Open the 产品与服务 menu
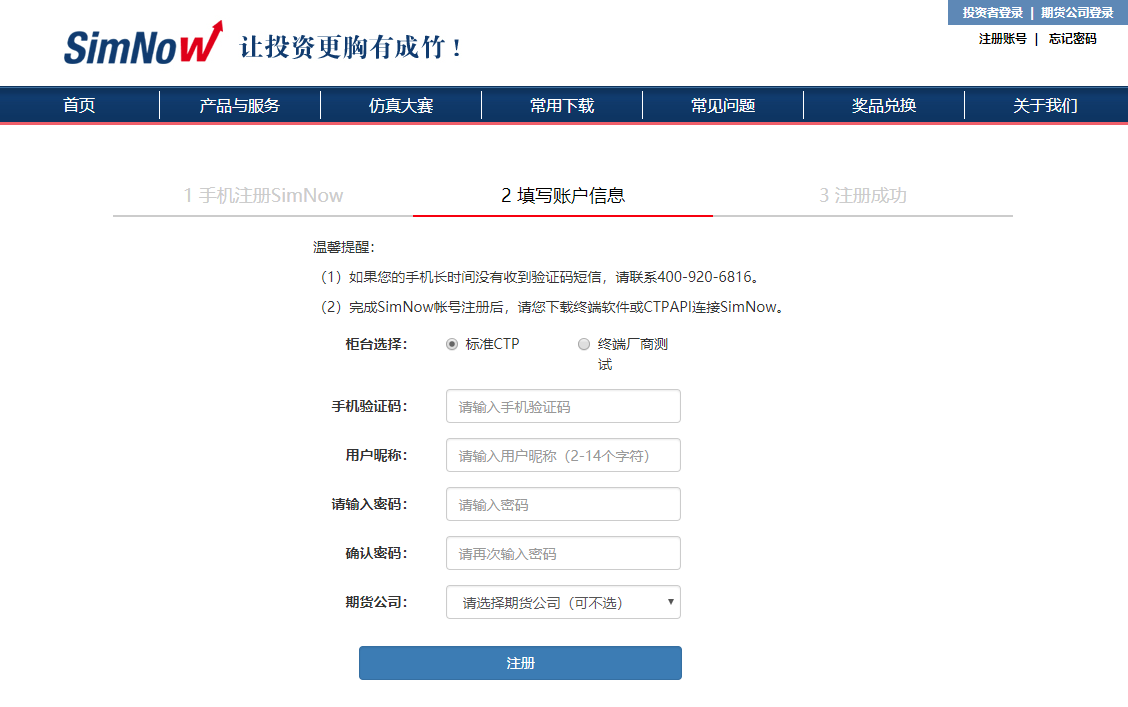This screenshot has height=707, width=1128. coord(240,105)
